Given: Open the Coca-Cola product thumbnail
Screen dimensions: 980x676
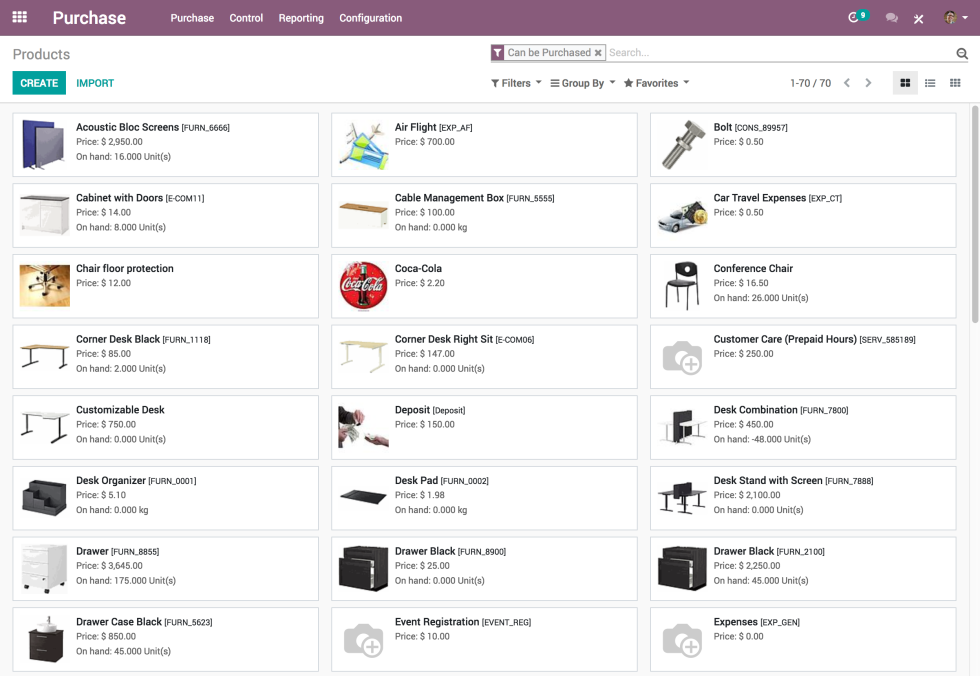Looking at the screenshot, I should (x=363, y=286).
